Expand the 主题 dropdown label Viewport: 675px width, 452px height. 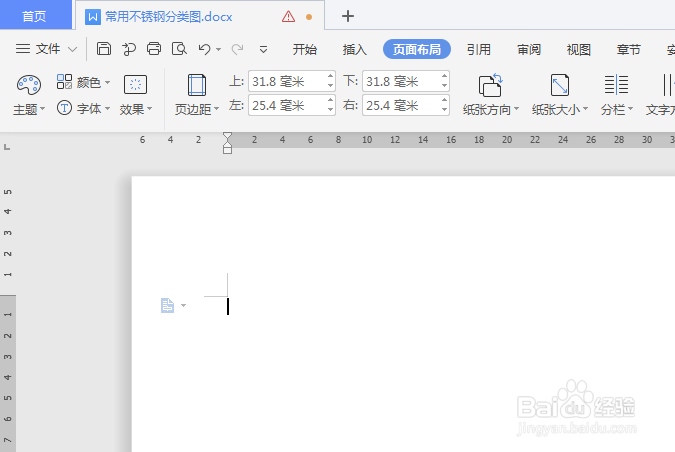pyautogui.click(x=29, y=109)
